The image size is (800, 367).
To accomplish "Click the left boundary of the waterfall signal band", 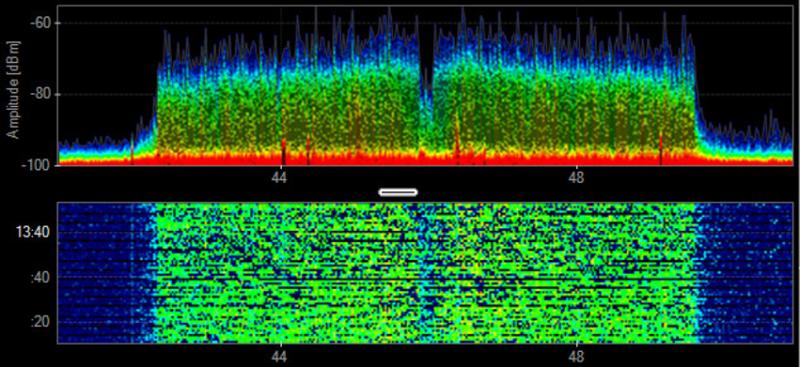I will point(153,273).
